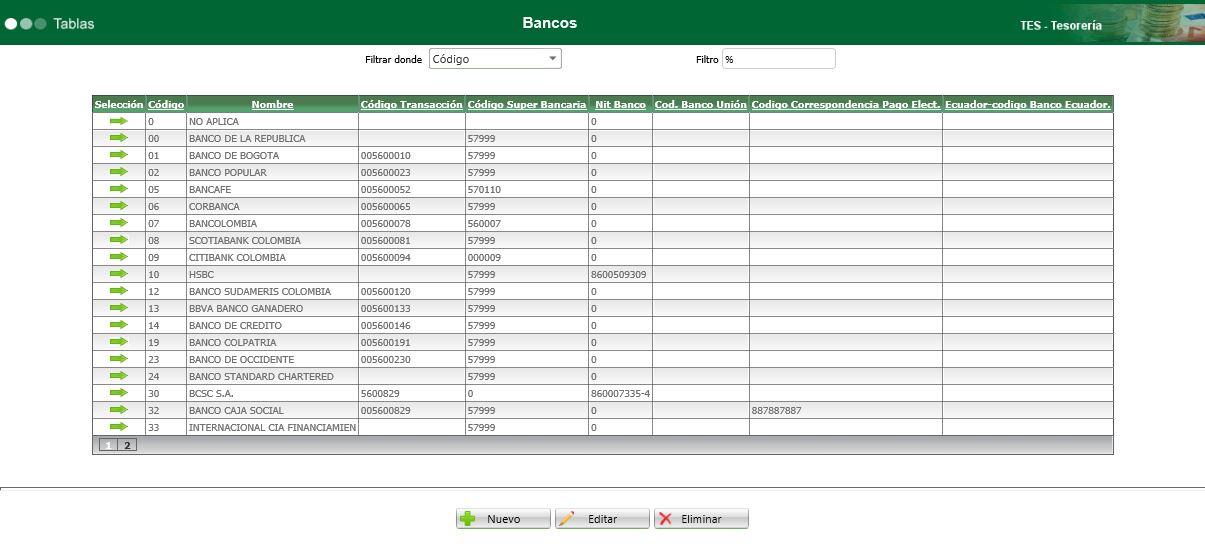Select row arrow for BBVA BANCO GANADERO
1205x556 pixels.
119,308
